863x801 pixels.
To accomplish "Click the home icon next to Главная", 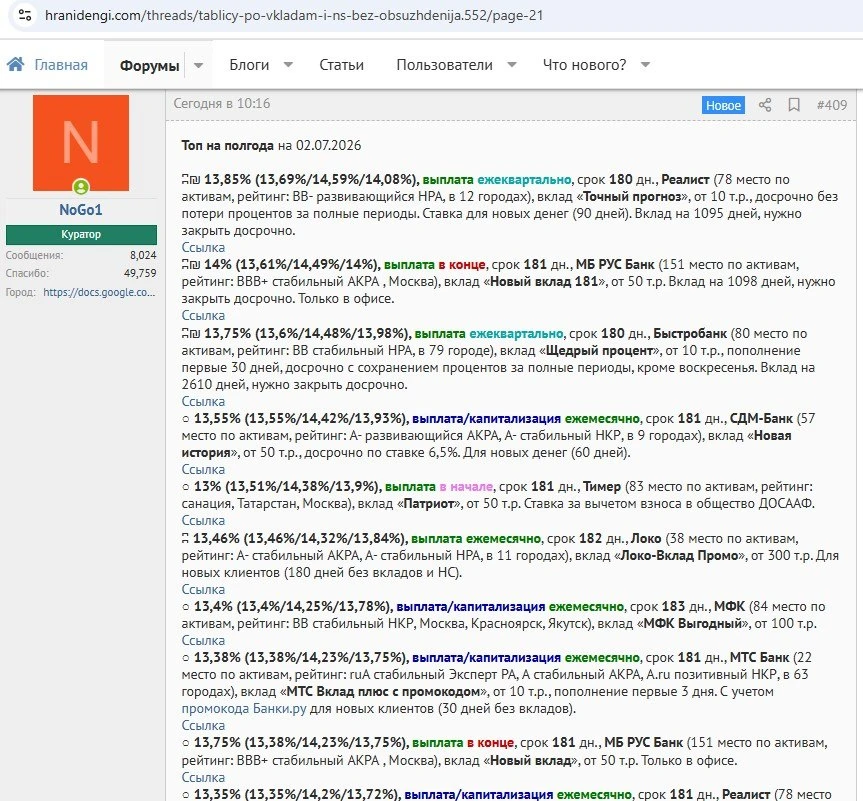I will point(15,64).
